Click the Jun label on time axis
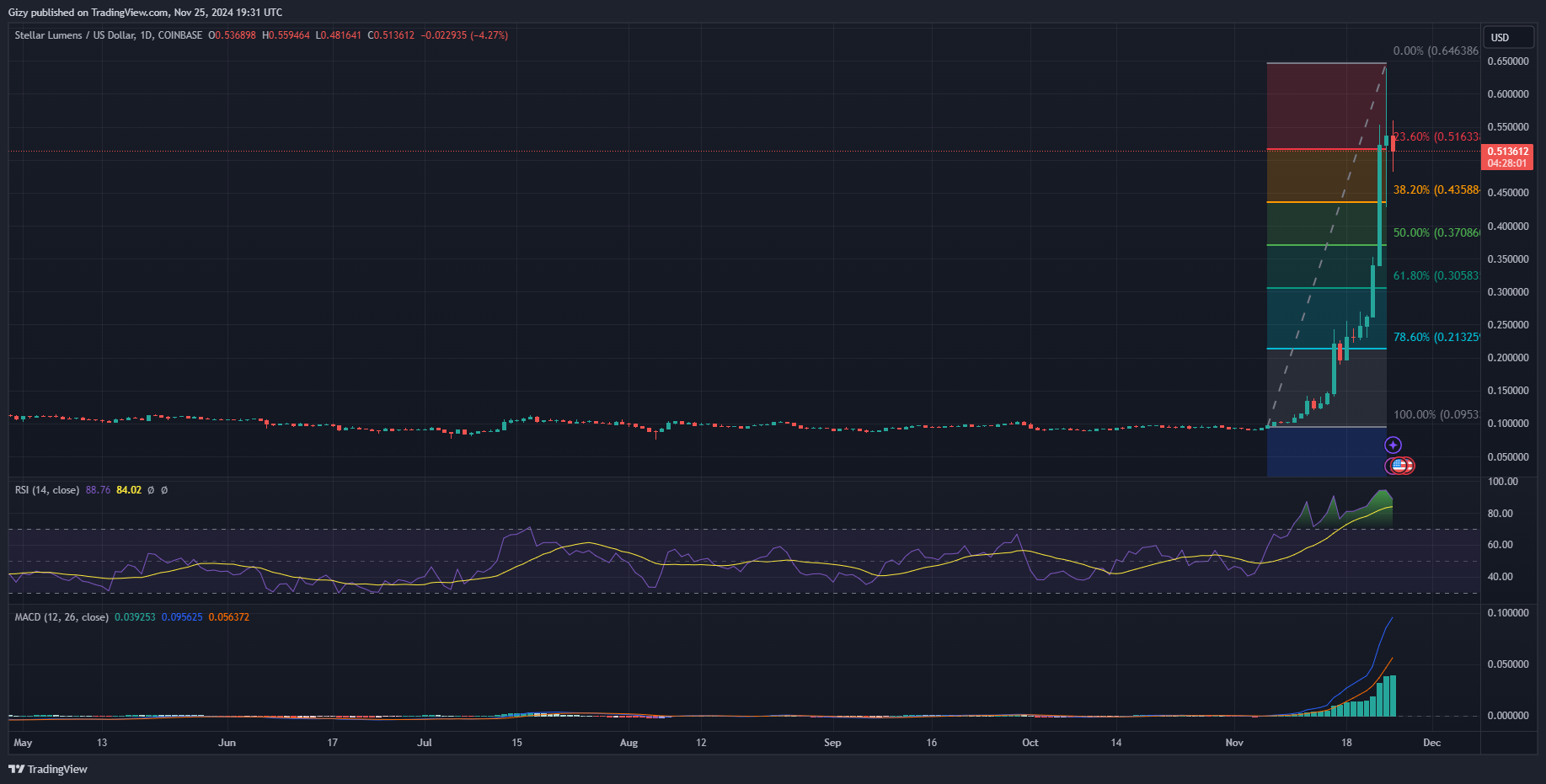The width and height of the screenshot is (1546, 784). coord(227,743)
